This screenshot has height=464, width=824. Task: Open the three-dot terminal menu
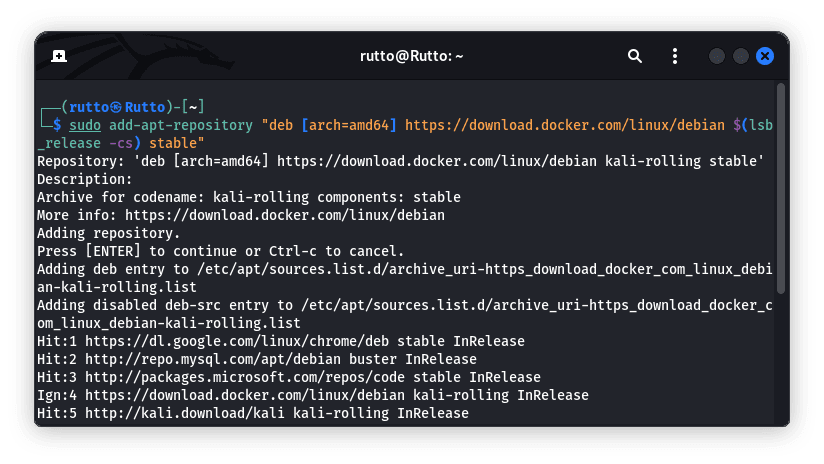pos(675,56)
